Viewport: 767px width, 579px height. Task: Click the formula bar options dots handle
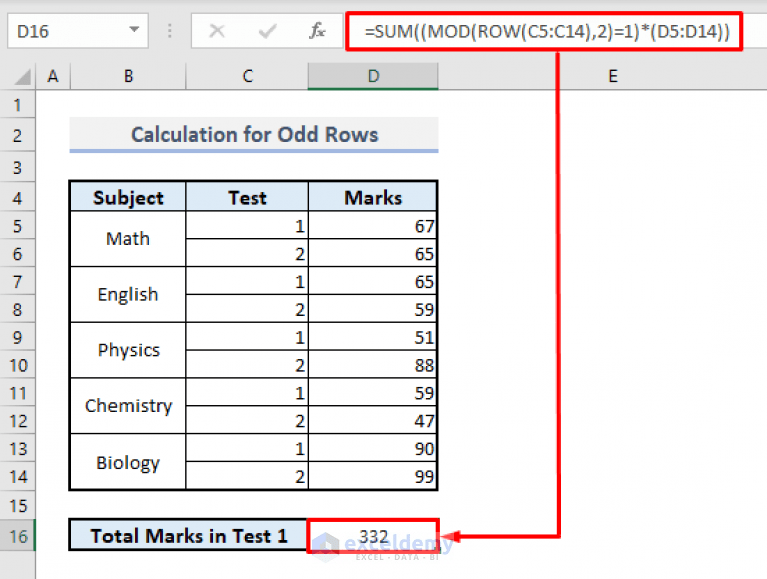169,31
